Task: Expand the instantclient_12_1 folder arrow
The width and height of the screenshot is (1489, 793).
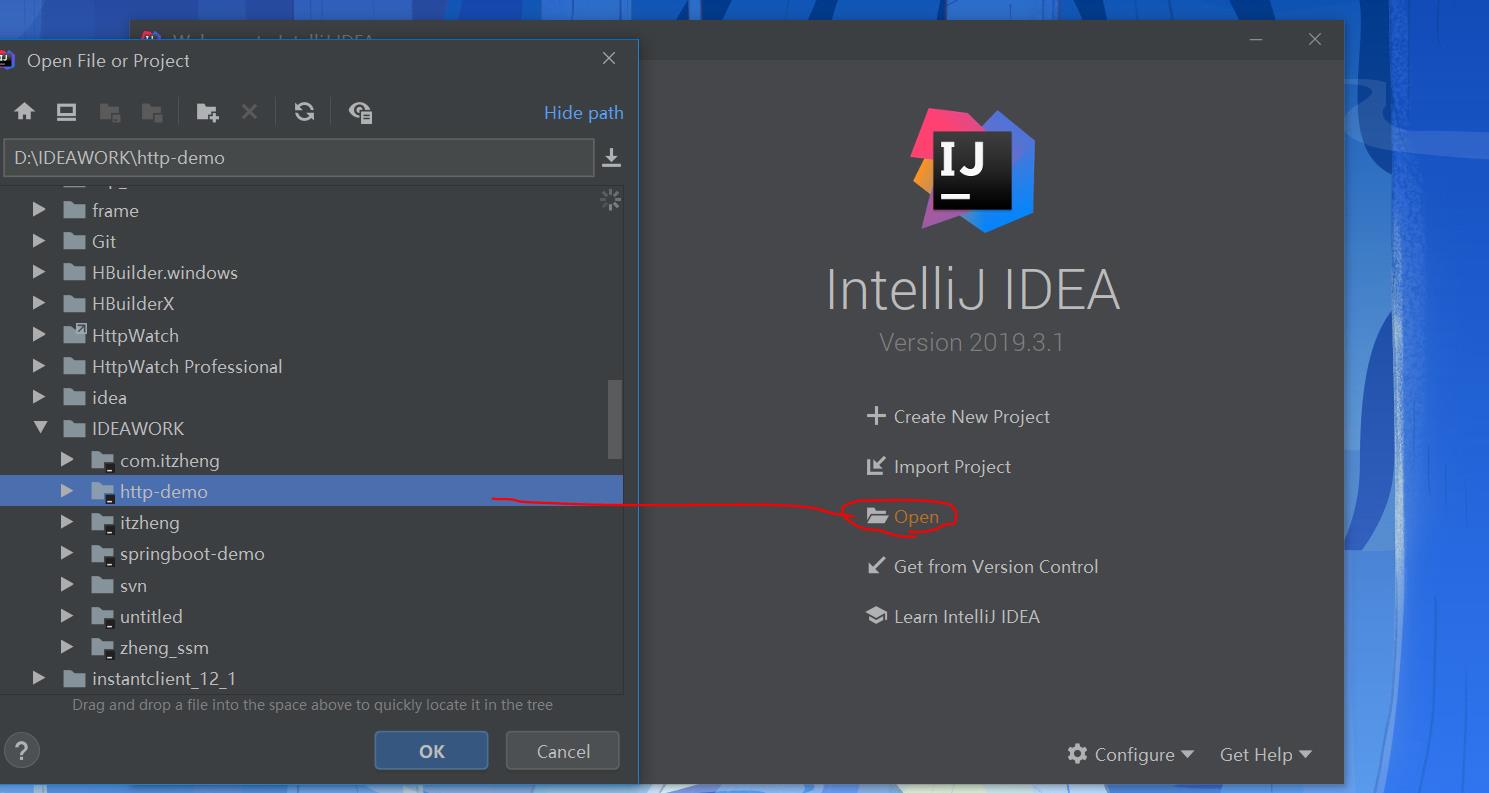Action: pos(39,678)
